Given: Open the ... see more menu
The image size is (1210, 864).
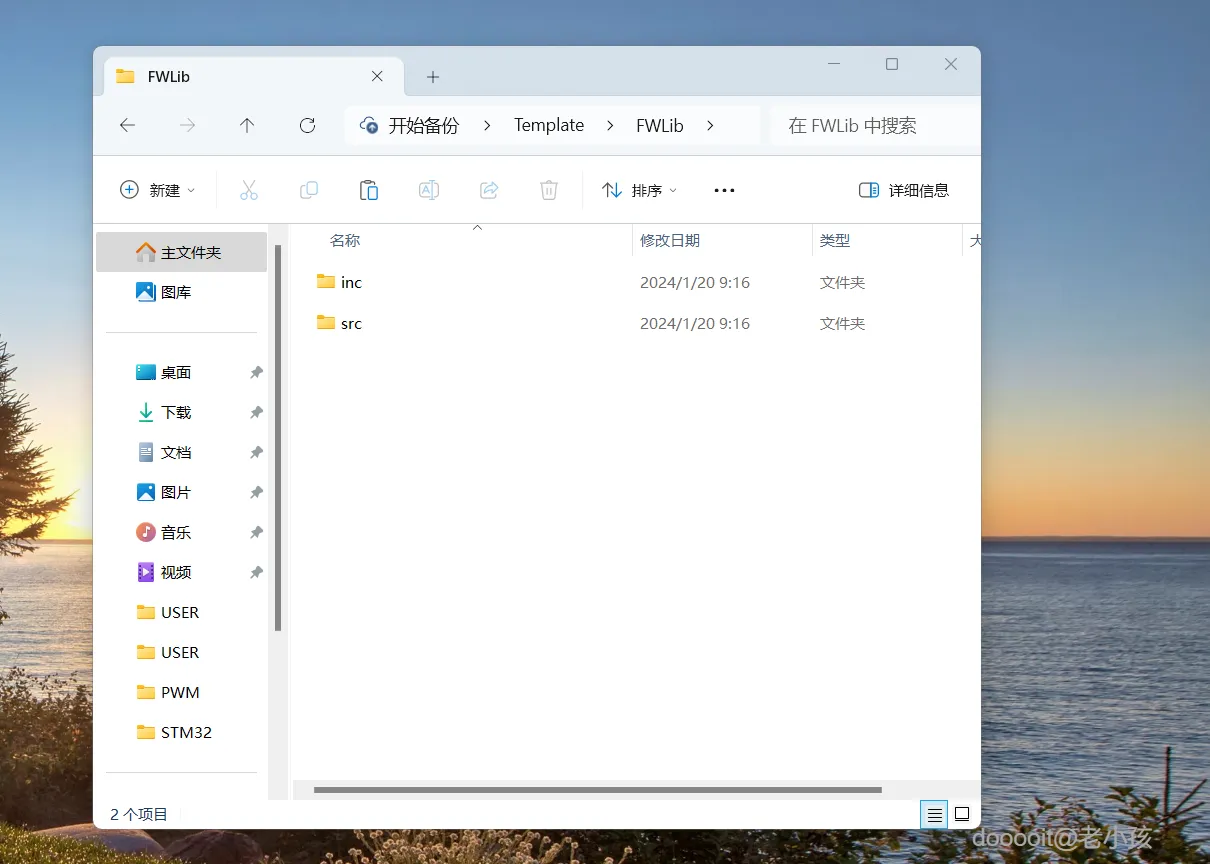Looking at the screenshot, I should (724, 190).
